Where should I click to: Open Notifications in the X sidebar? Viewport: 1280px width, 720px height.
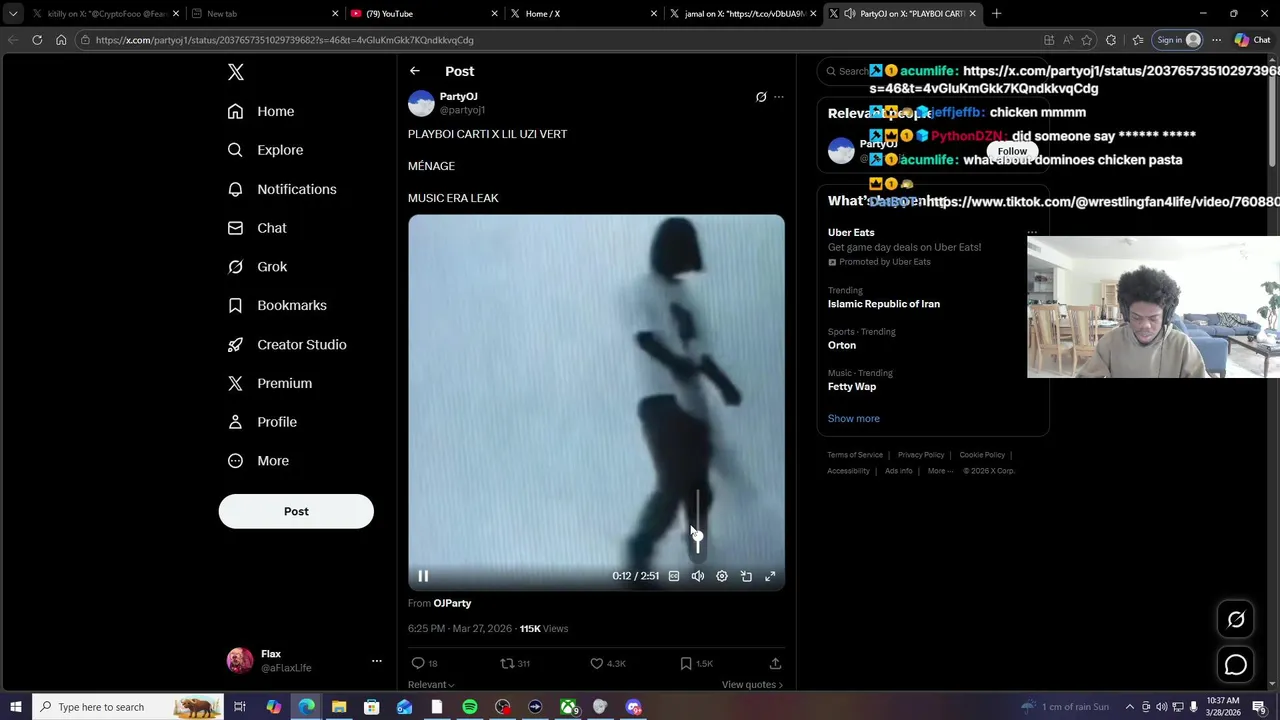[x=282, y=189]
